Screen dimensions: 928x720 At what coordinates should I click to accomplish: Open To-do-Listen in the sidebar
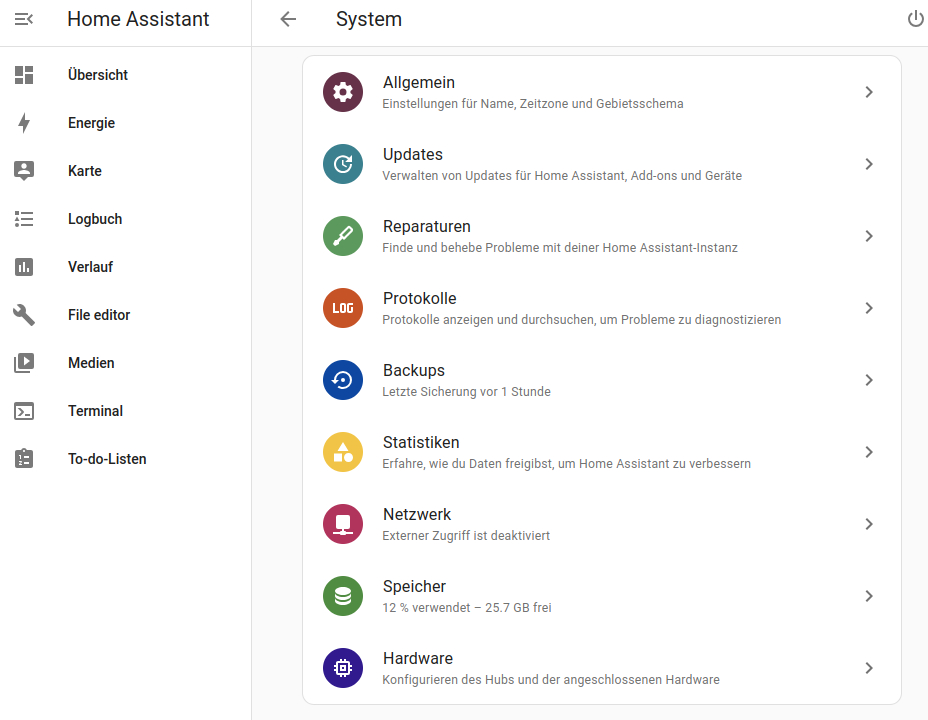(x=125, y=459)
